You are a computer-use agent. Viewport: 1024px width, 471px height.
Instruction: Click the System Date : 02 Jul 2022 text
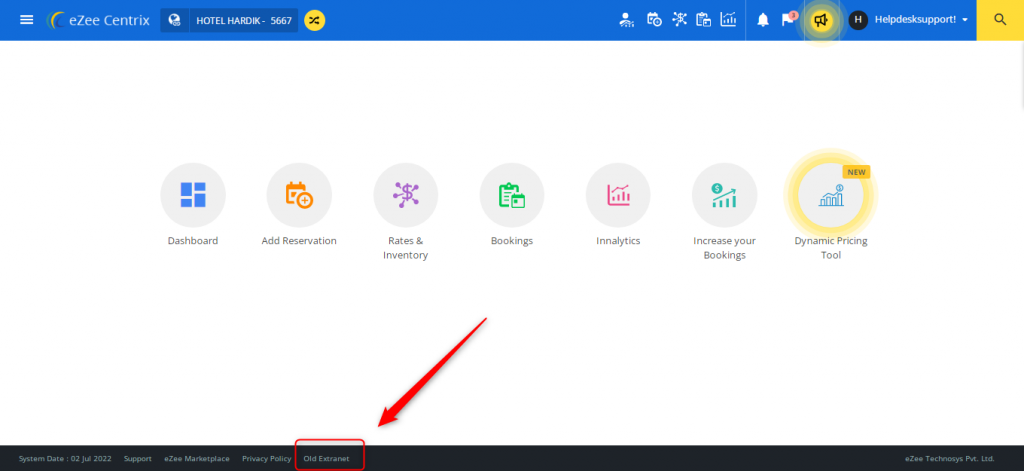65,459
